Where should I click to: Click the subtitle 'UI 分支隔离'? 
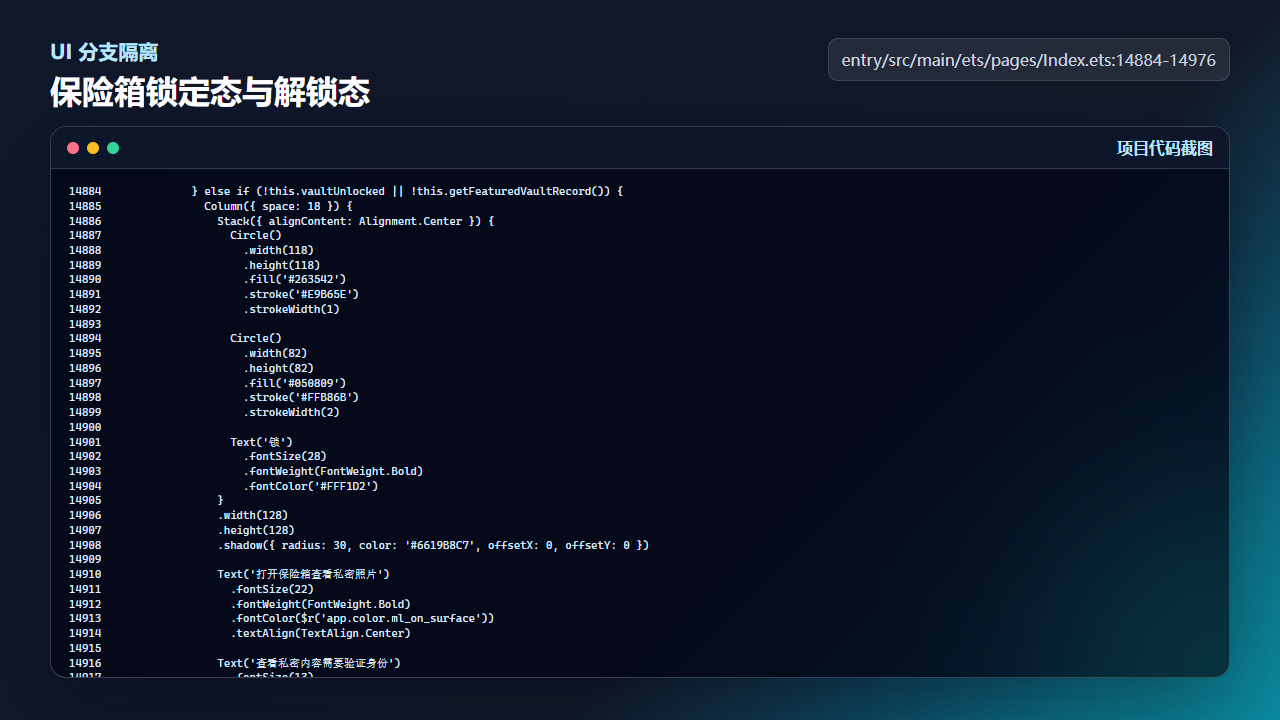[x=104, y=52]
